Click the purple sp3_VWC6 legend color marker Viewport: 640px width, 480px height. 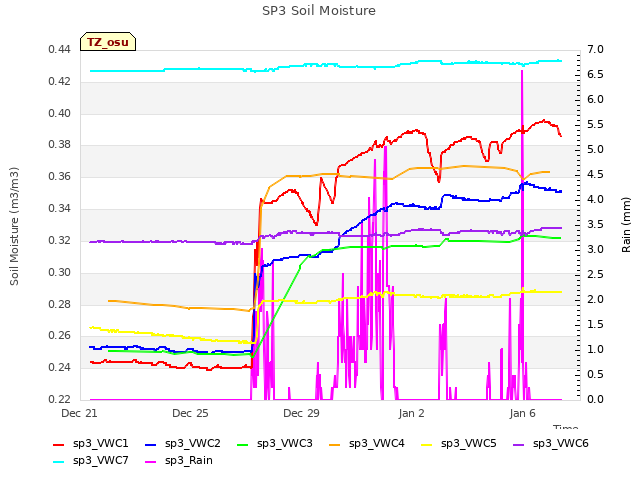click(x=518, y=444)
